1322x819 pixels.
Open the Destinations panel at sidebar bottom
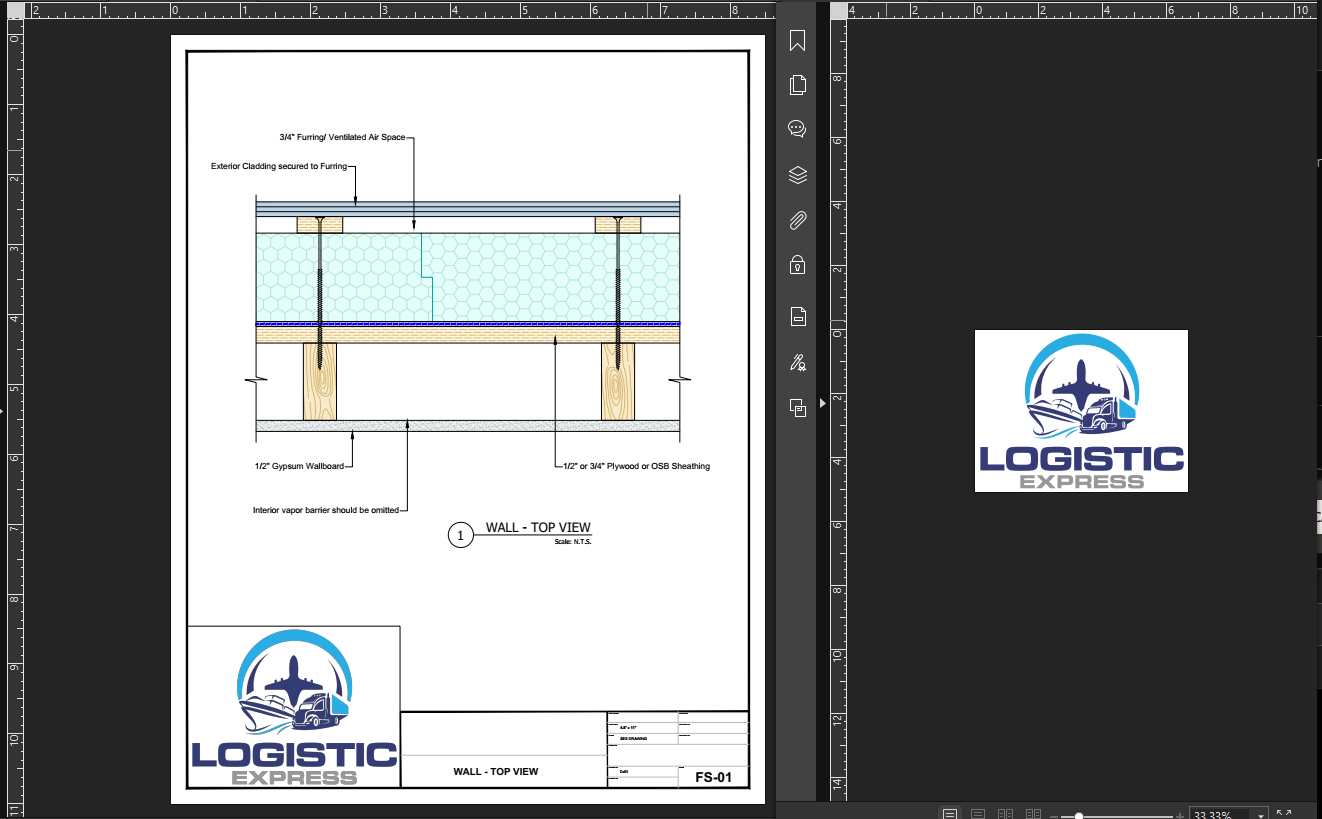click(x=797, y=408)
